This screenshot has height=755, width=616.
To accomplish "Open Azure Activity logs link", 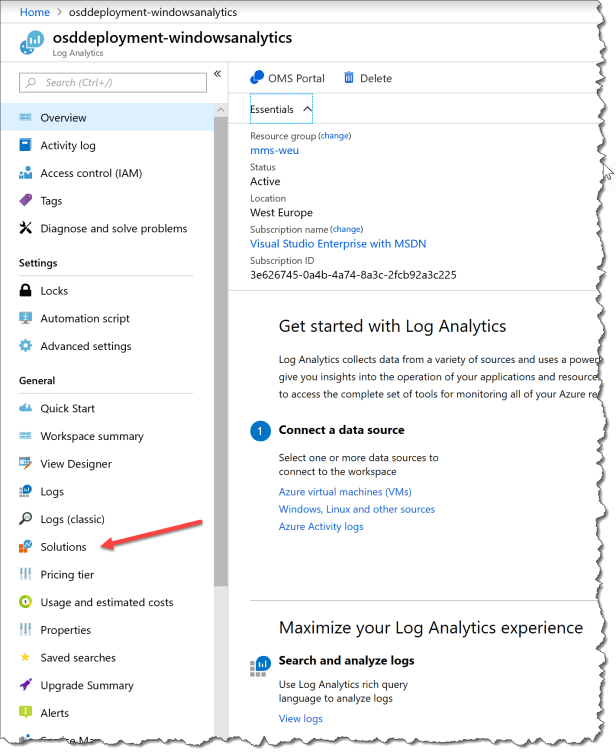I will [x=321, y=526].
